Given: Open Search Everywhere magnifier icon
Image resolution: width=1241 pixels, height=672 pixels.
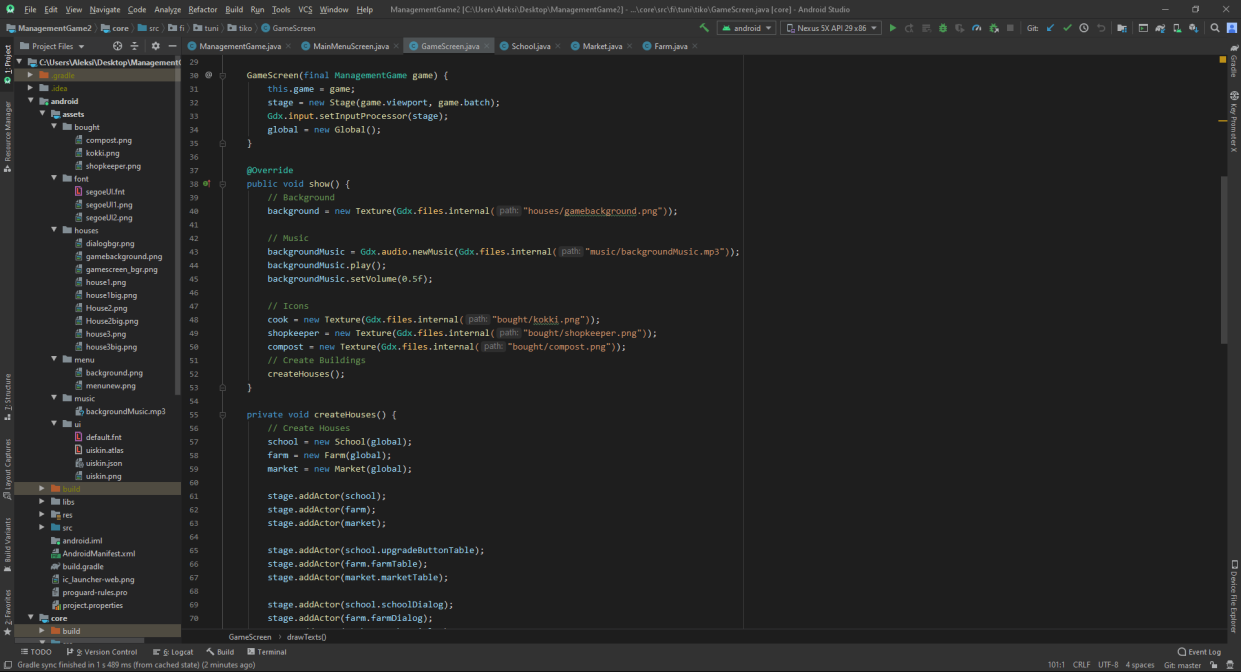Looking at the screenshot, I should point(1215,28).
